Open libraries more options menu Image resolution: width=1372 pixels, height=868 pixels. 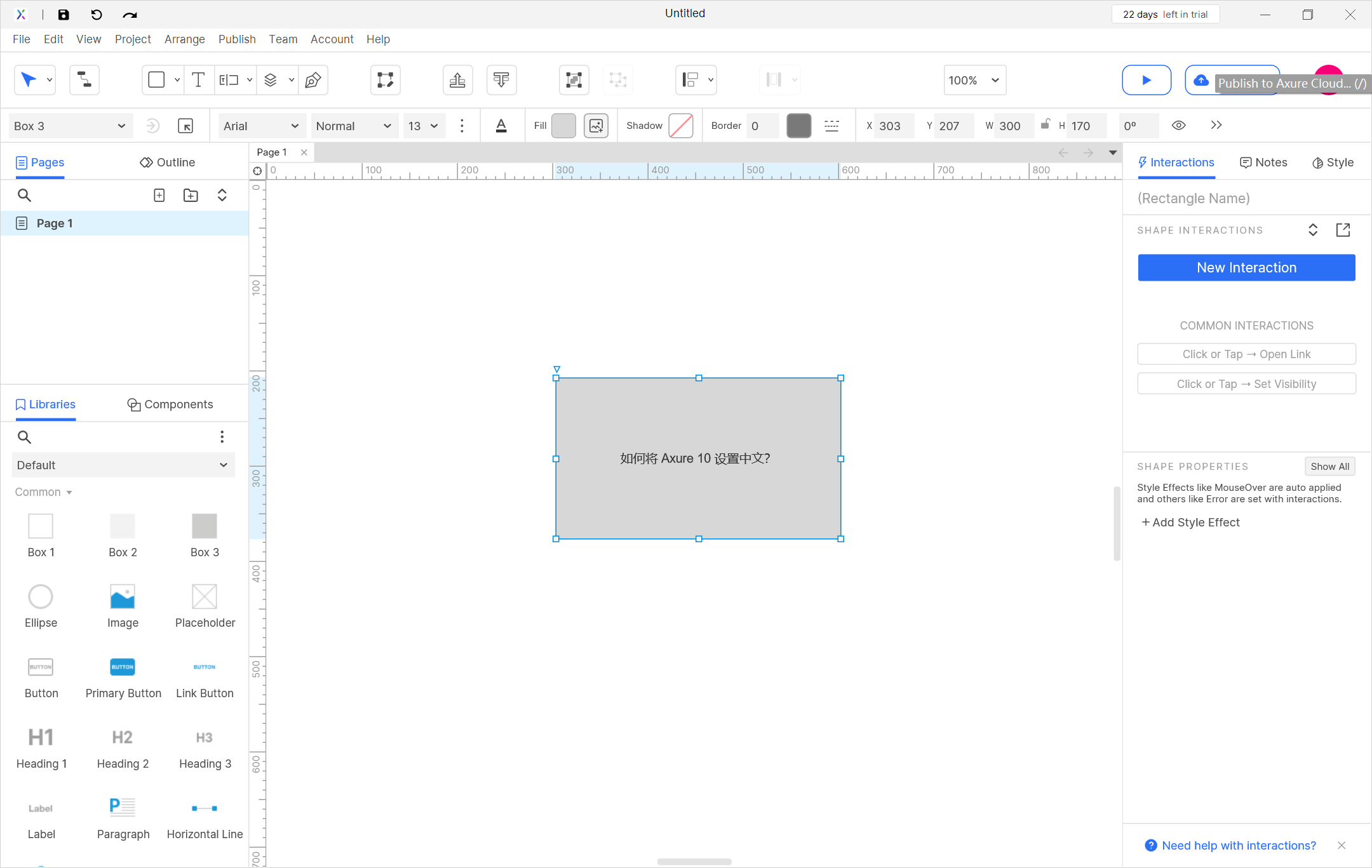222,437
